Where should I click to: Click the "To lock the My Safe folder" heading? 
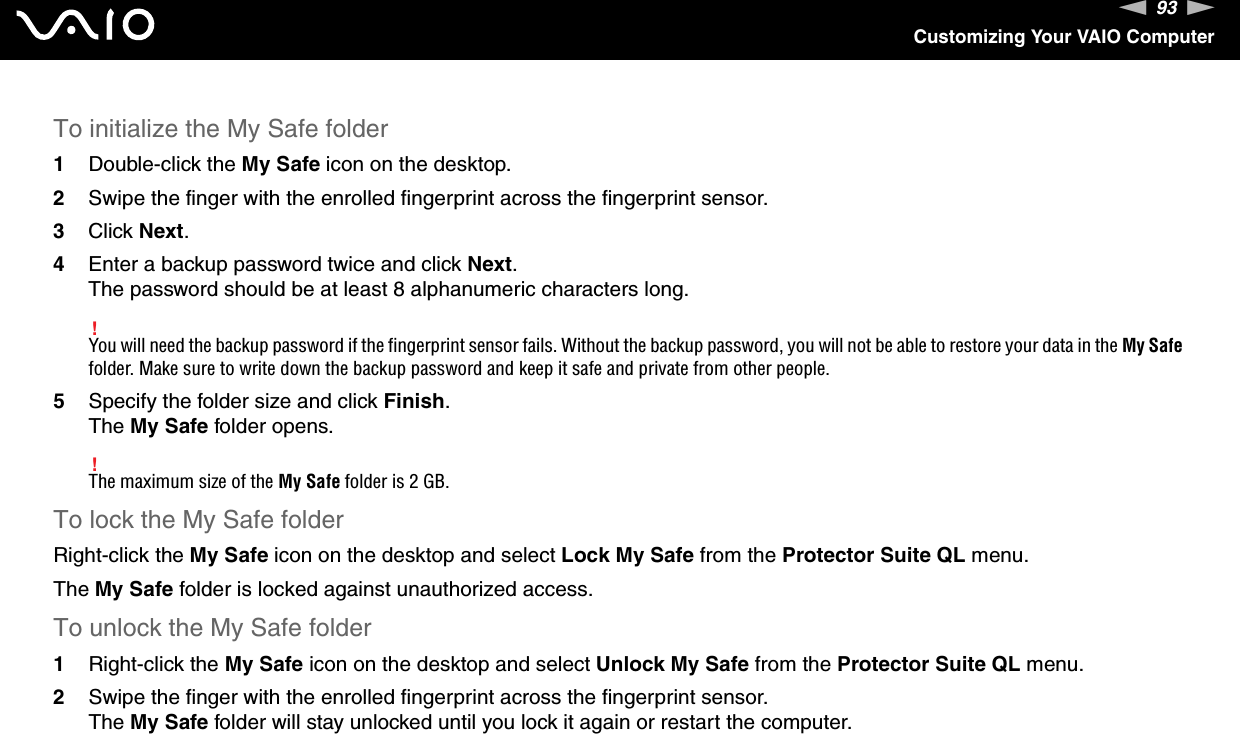(x=198, y=520)
